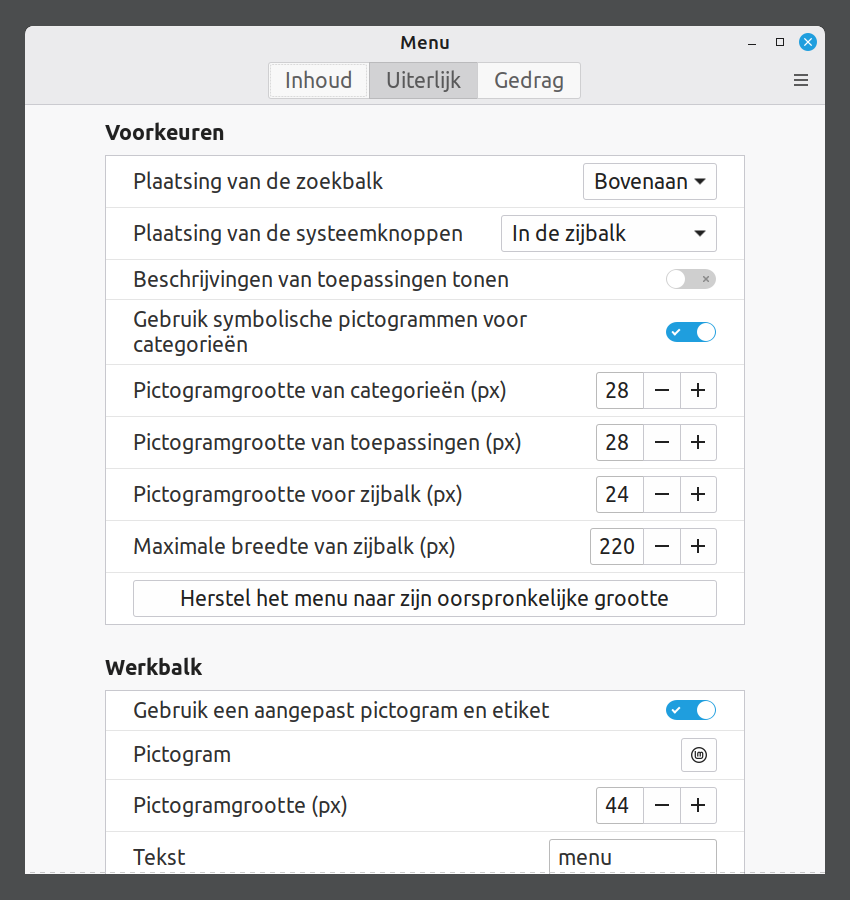Select the Uiterlijk tab
The height and width of the screenshot is (900, 850).
click(424, 81)
